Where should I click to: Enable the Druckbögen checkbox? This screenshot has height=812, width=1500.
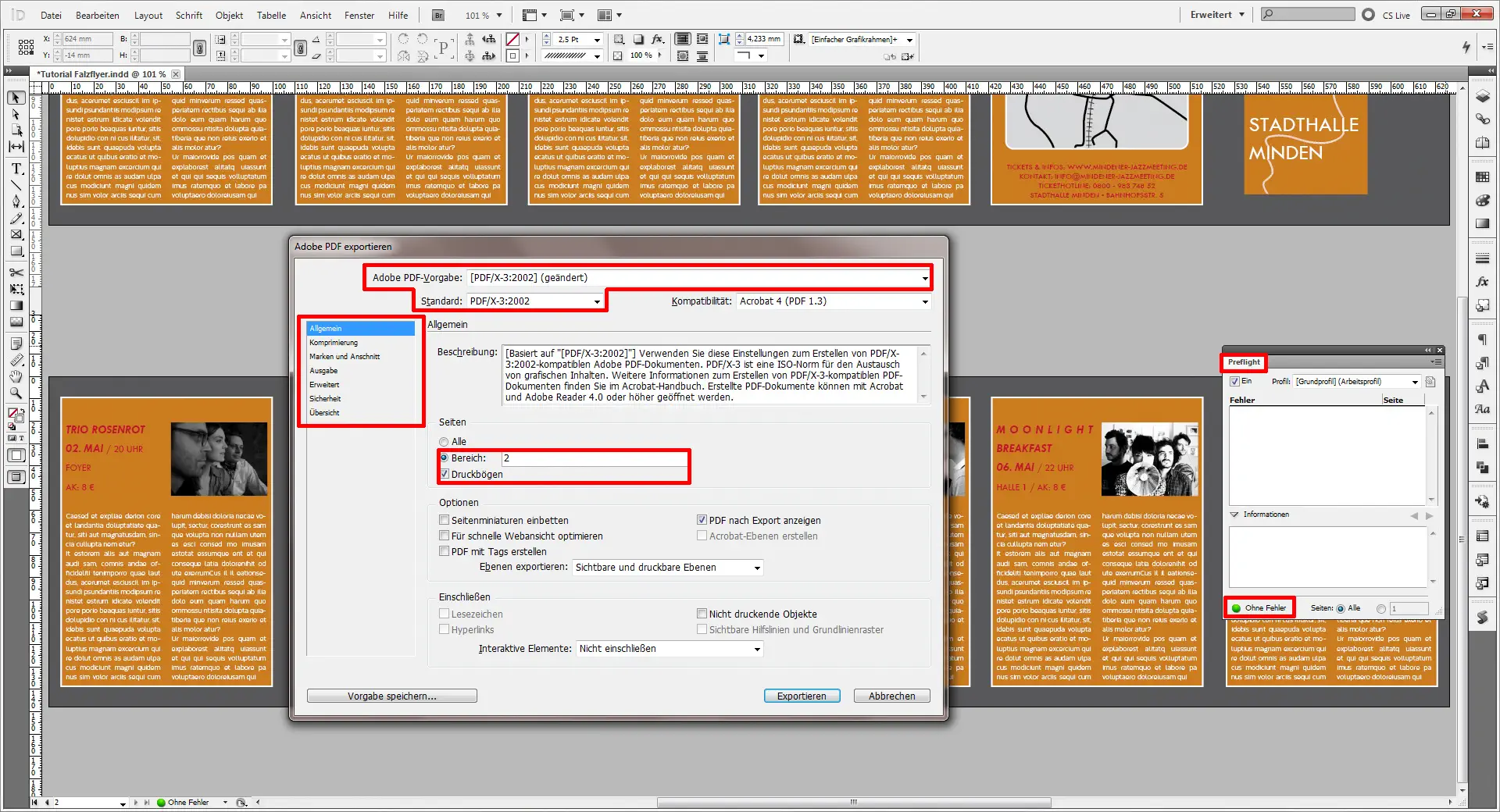pyautogui.click(x=445, y=474)
